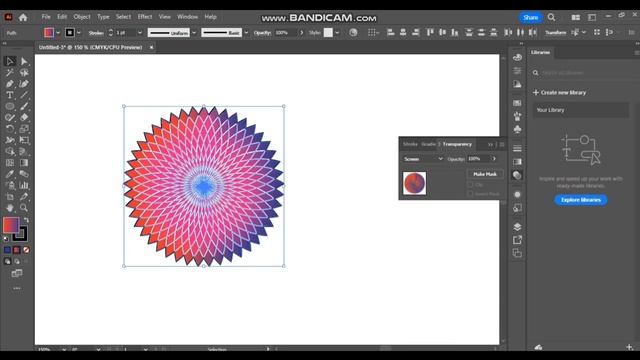640x360 pixels.
Task: Set paint type to Gradient
Action: [17, 250]
